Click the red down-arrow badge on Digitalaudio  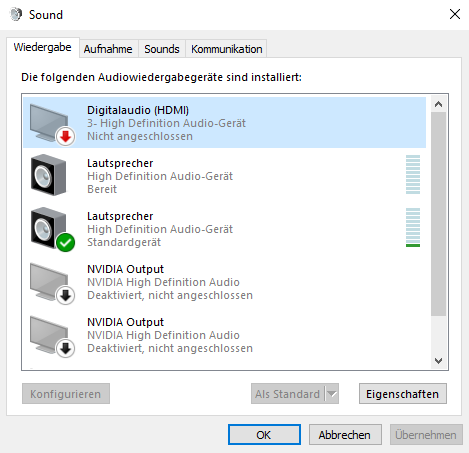(x=66, y=136)
